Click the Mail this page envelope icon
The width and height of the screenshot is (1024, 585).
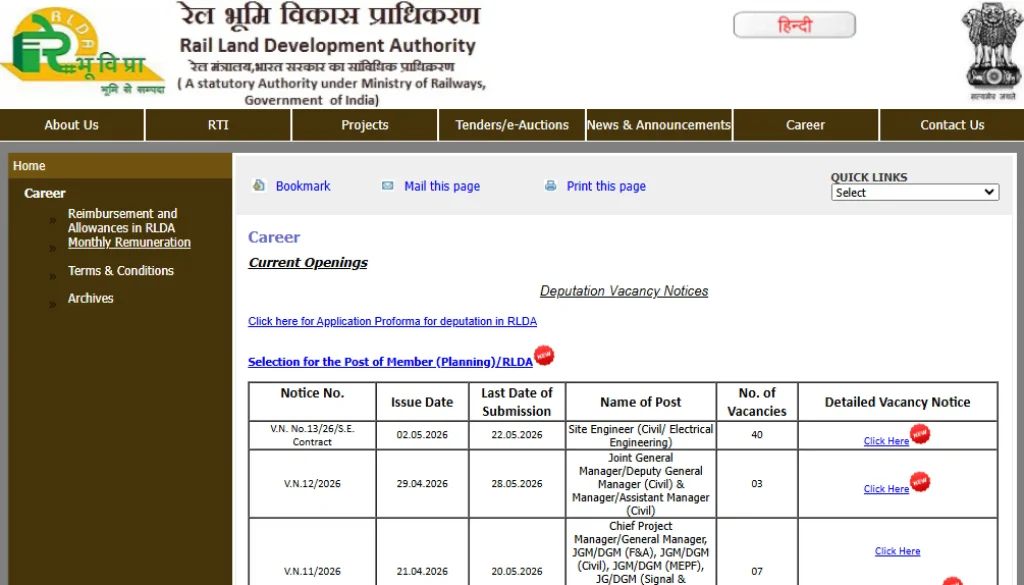387,186
